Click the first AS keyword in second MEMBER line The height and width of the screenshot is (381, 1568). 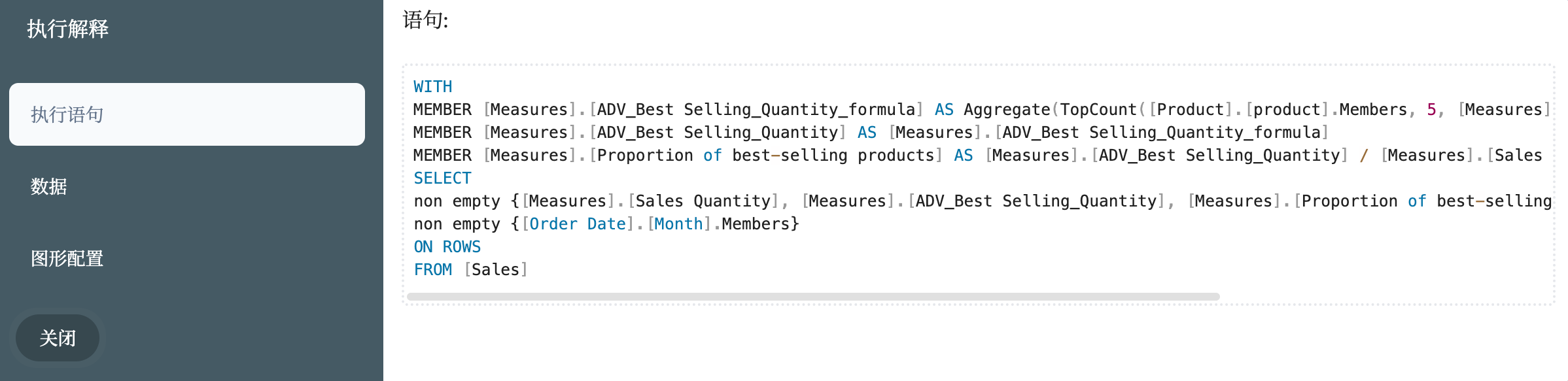(867, 133)
